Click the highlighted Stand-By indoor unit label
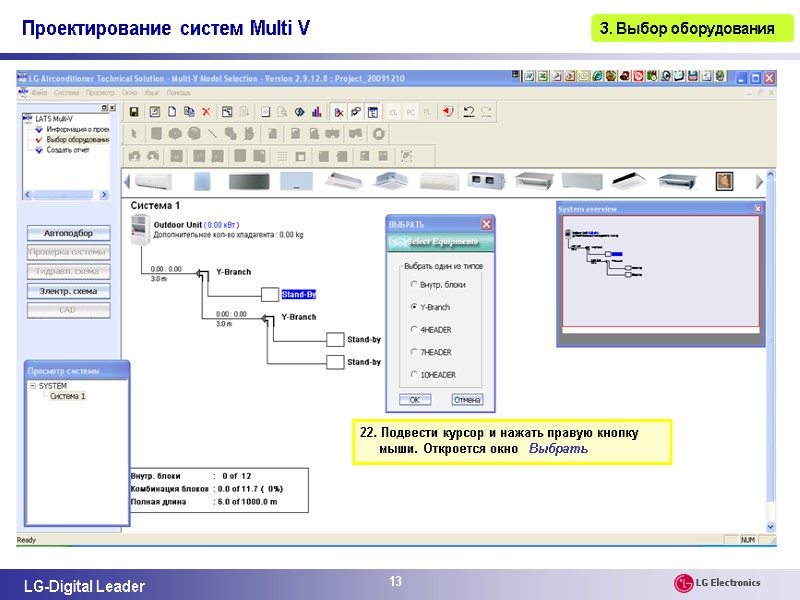This screenshot has width=800, height=600. click(x=298, y=294)
